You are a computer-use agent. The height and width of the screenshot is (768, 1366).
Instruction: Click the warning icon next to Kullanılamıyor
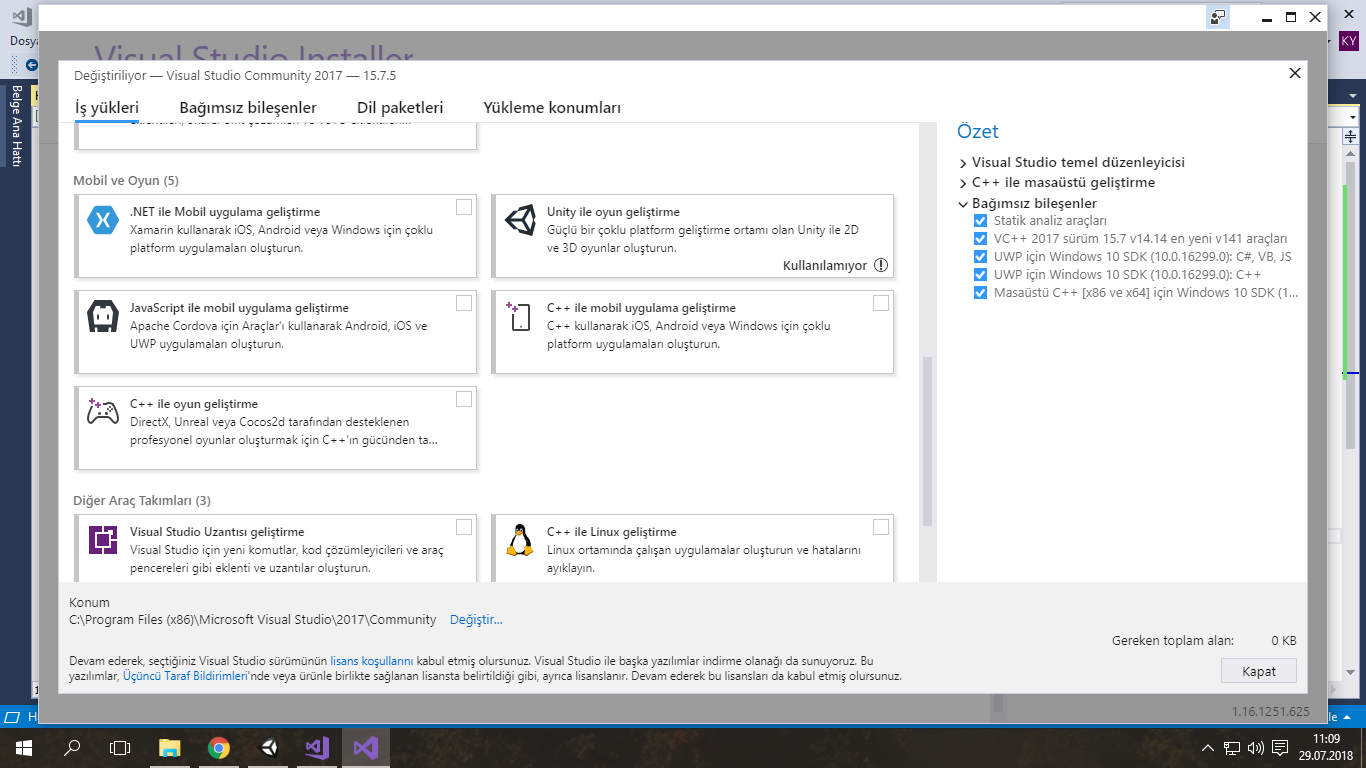click(880, 265)
